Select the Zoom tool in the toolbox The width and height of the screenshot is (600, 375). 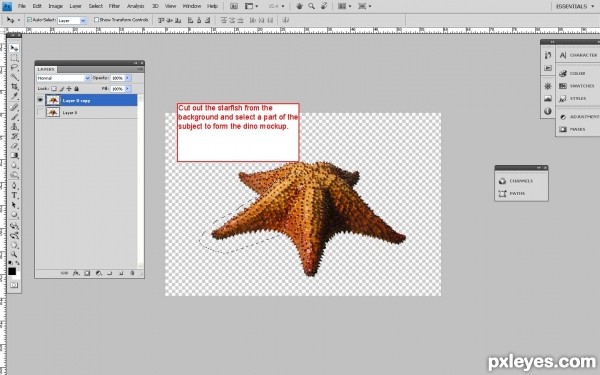14,254
